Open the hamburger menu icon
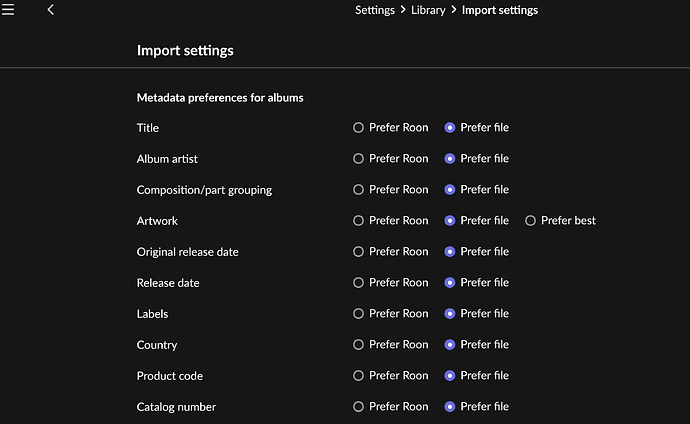690x424 pixels. pyautogui.click(x=8, y=10)
